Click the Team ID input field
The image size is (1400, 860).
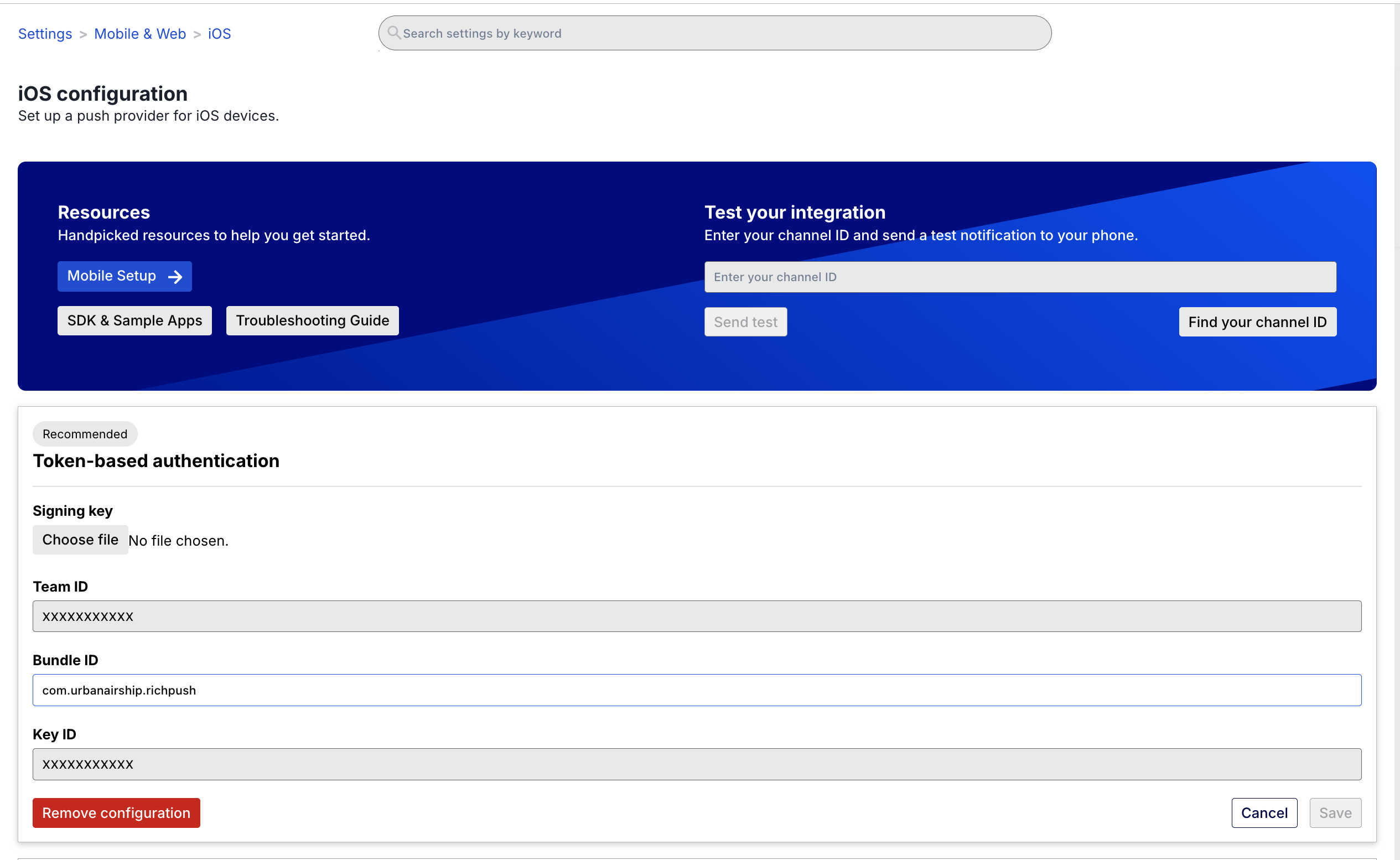[697, 616]
